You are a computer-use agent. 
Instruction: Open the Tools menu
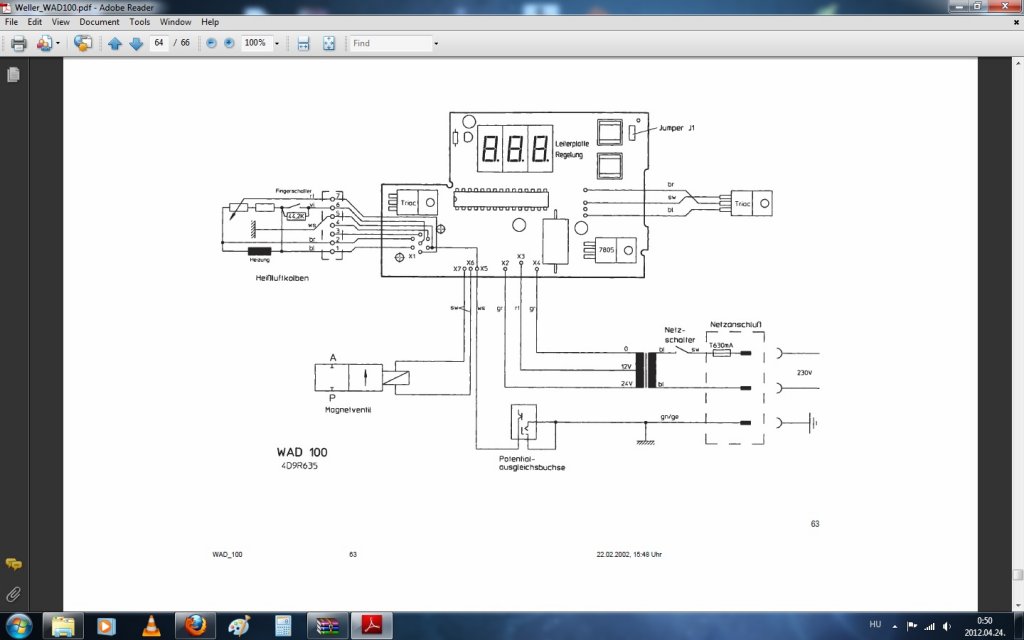point(140,22)
